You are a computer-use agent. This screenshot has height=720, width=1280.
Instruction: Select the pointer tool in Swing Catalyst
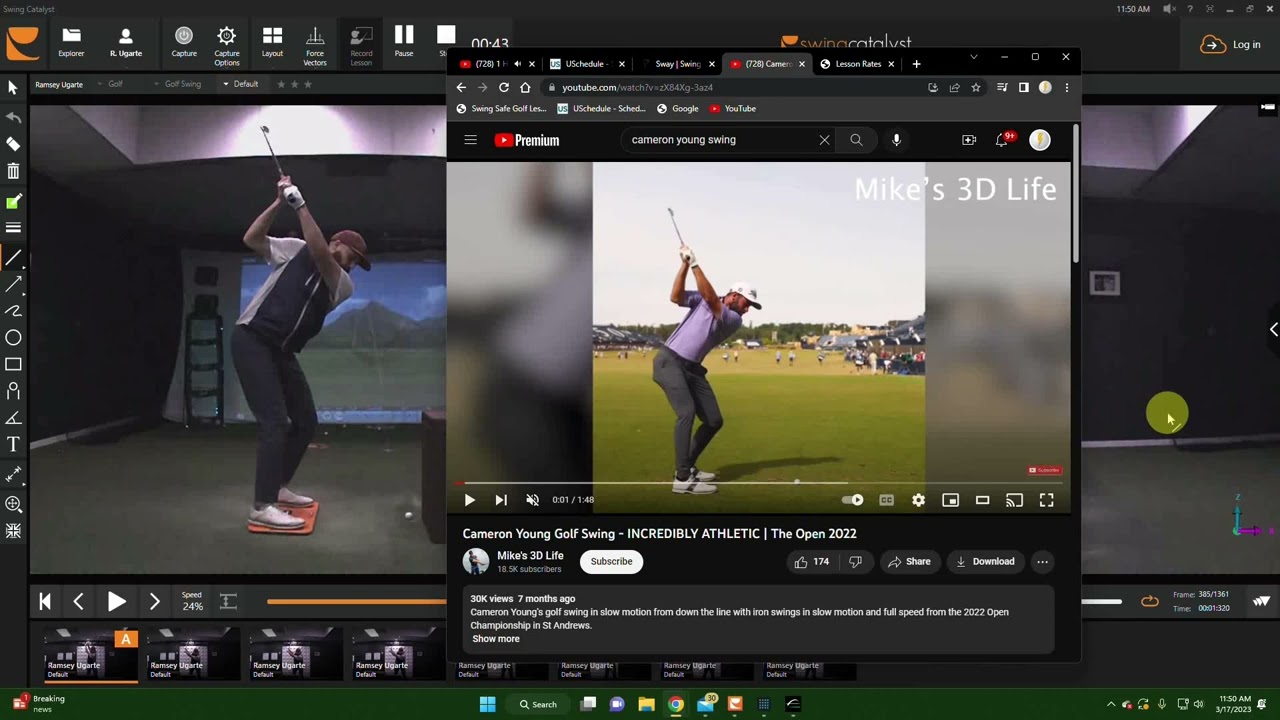pyautogui.click(x=13, y=88)
